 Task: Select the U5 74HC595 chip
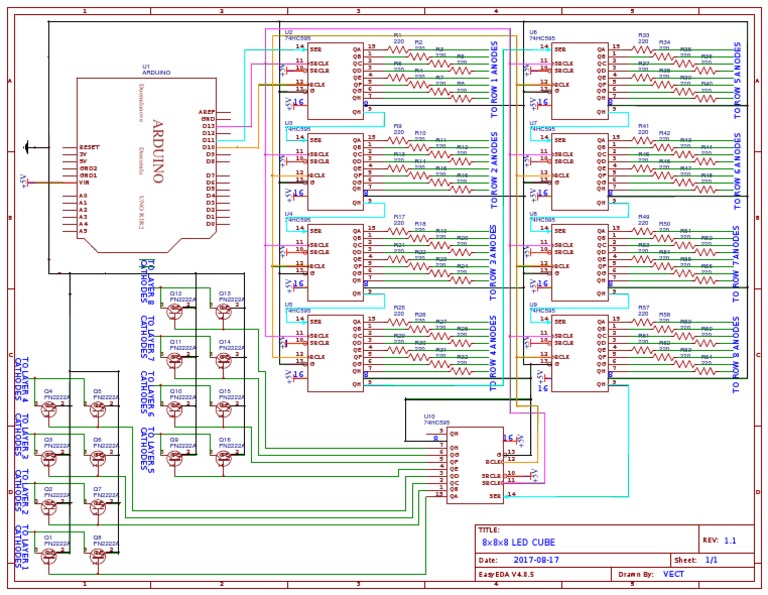tap(336, 353)
